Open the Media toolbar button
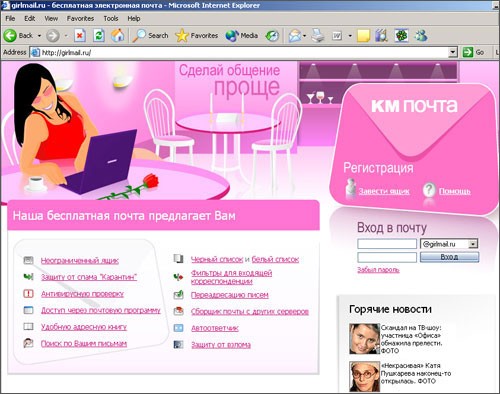The height and width of the screenshot is (394, 500). coord(242,36)
